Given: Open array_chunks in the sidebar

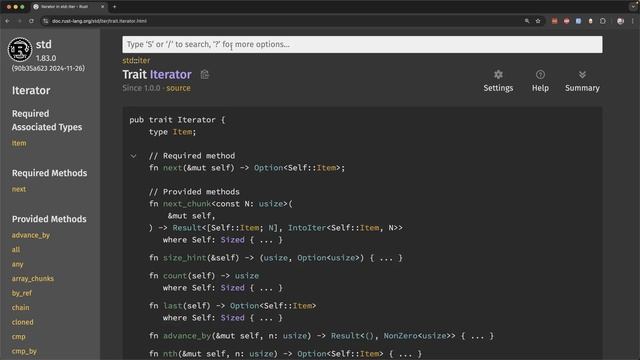Looking at the screenshot, I should coord(33,279).
